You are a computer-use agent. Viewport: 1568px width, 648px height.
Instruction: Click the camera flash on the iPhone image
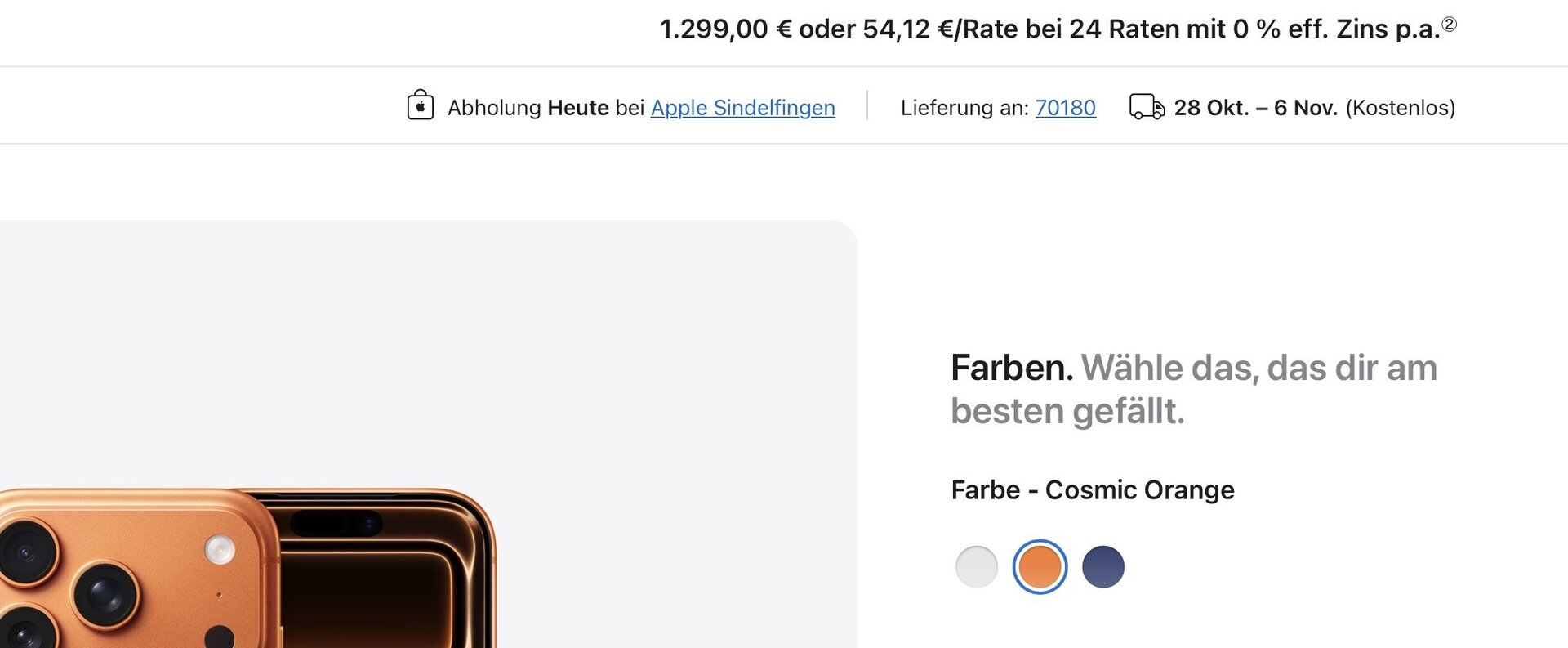tap(219, 549)
